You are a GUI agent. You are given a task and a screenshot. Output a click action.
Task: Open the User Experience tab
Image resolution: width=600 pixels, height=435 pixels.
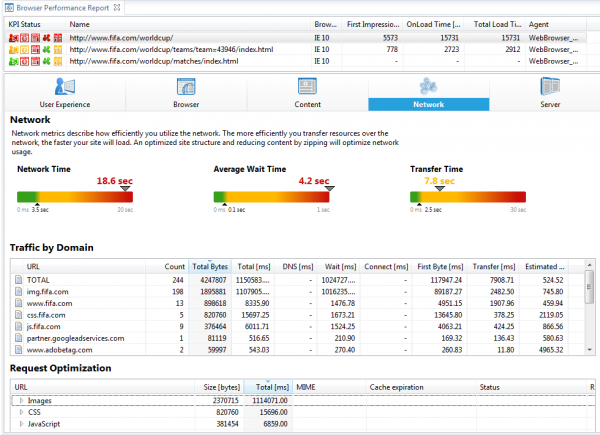tap(65, 93)
